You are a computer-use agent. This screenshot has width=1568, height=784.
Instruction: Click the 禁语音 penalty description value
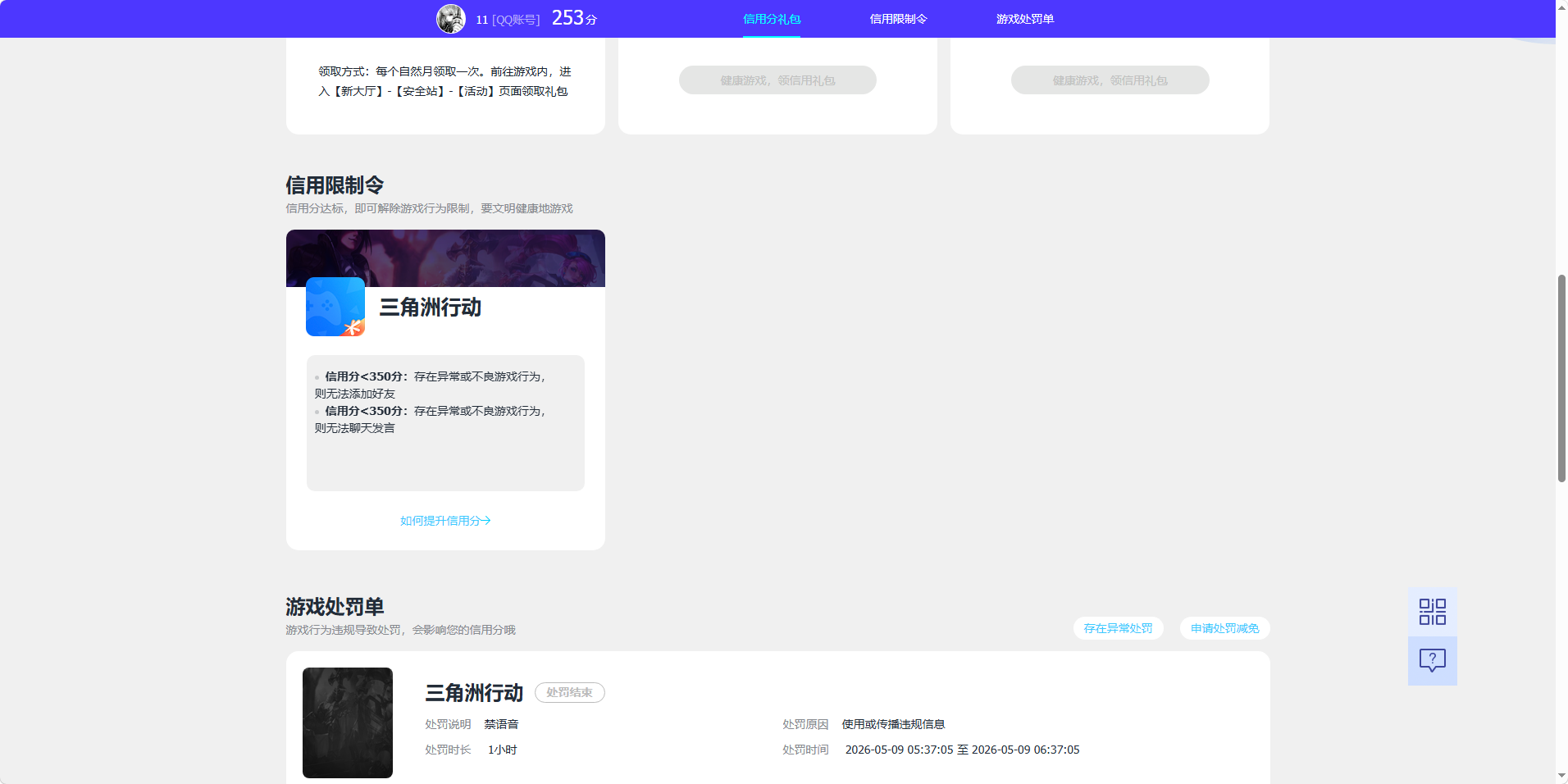501,724
